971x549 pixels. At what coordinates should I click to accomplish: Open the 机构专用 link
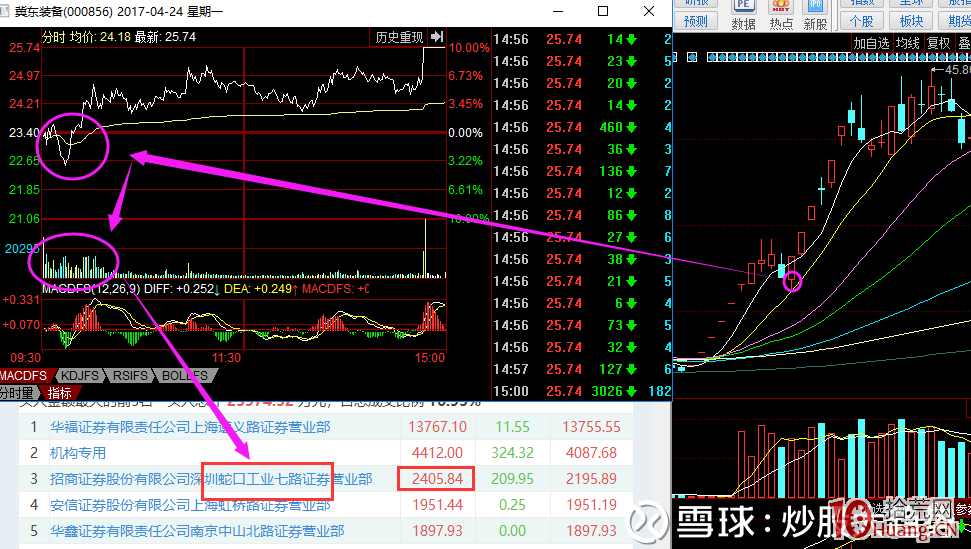78,453
